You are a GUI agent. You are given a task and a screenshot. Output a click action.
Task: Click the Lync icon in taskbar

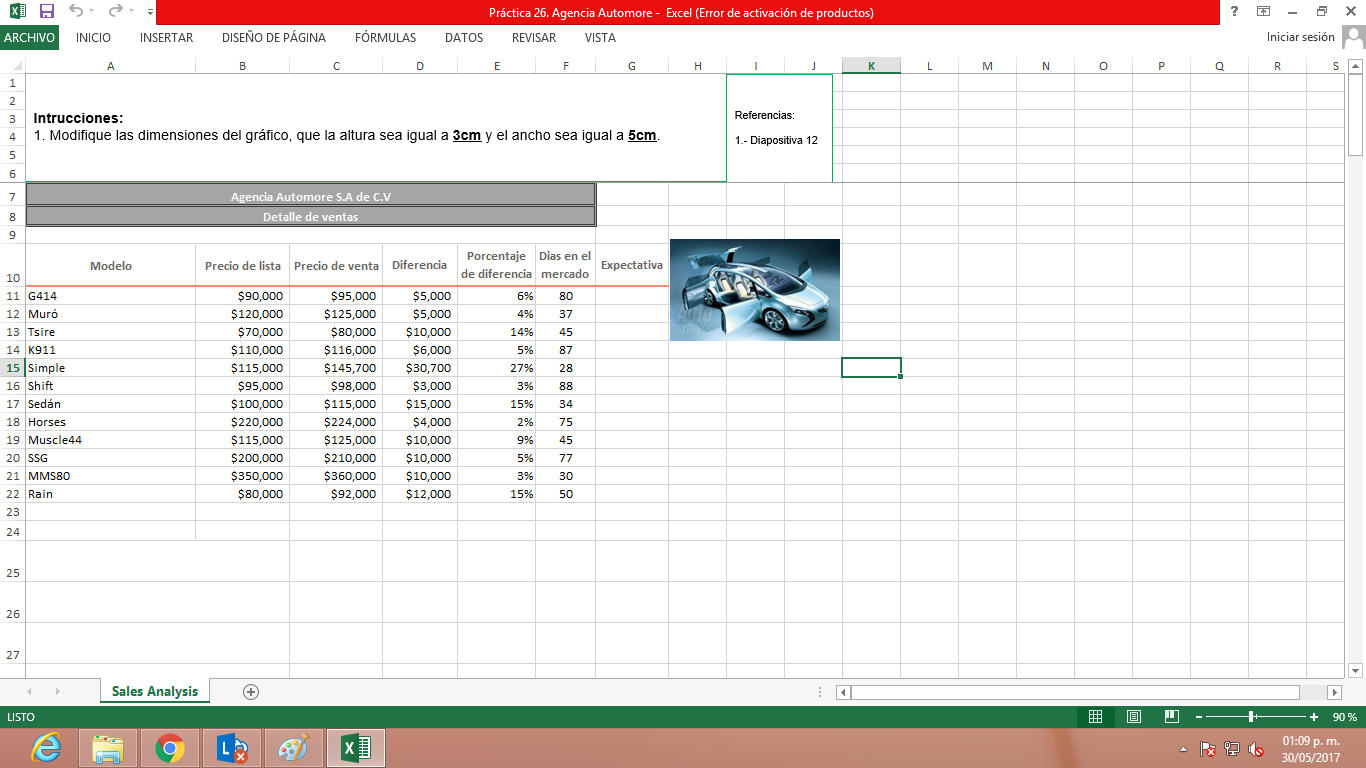232,747
